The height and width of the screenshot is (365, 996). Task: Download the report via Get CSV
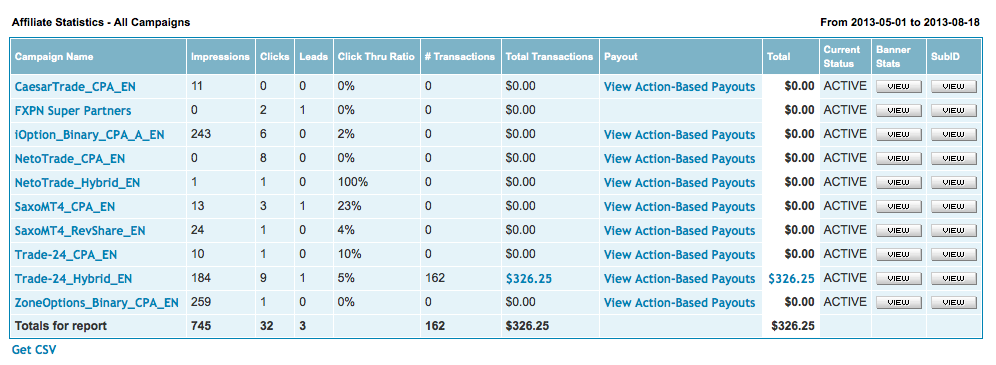34,350
